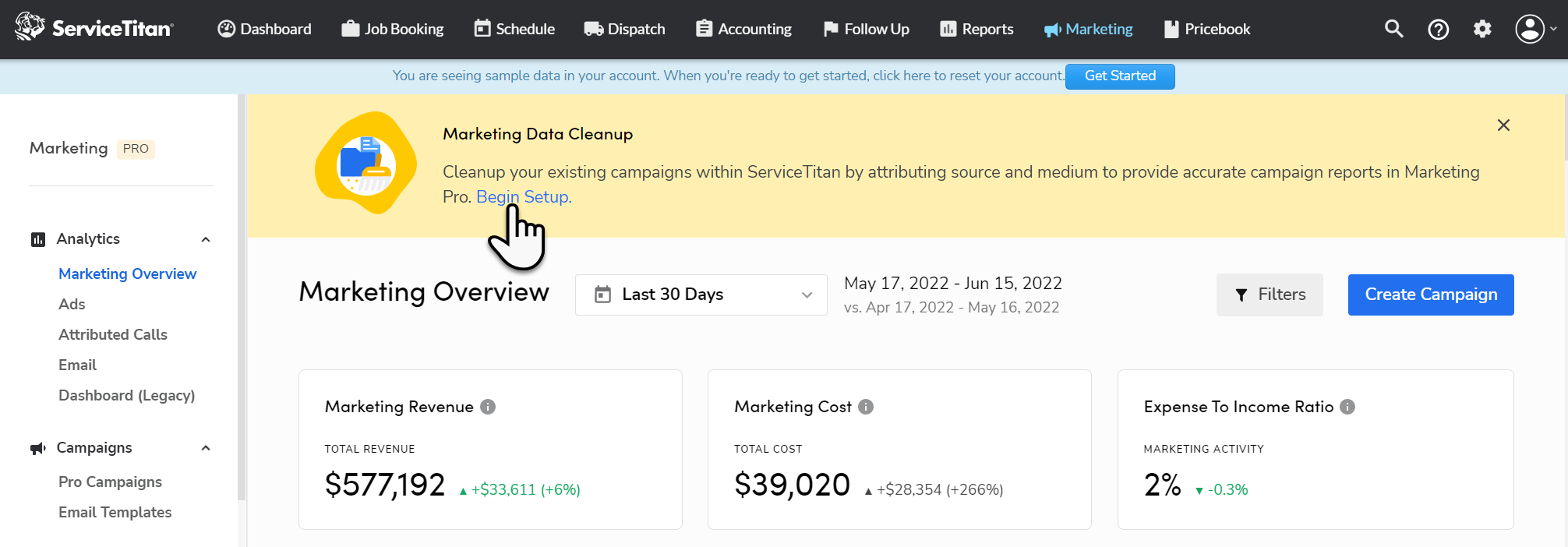Screen dimensions: 1568x547
Task: Open the help question mark icon
Action: 1438,30
